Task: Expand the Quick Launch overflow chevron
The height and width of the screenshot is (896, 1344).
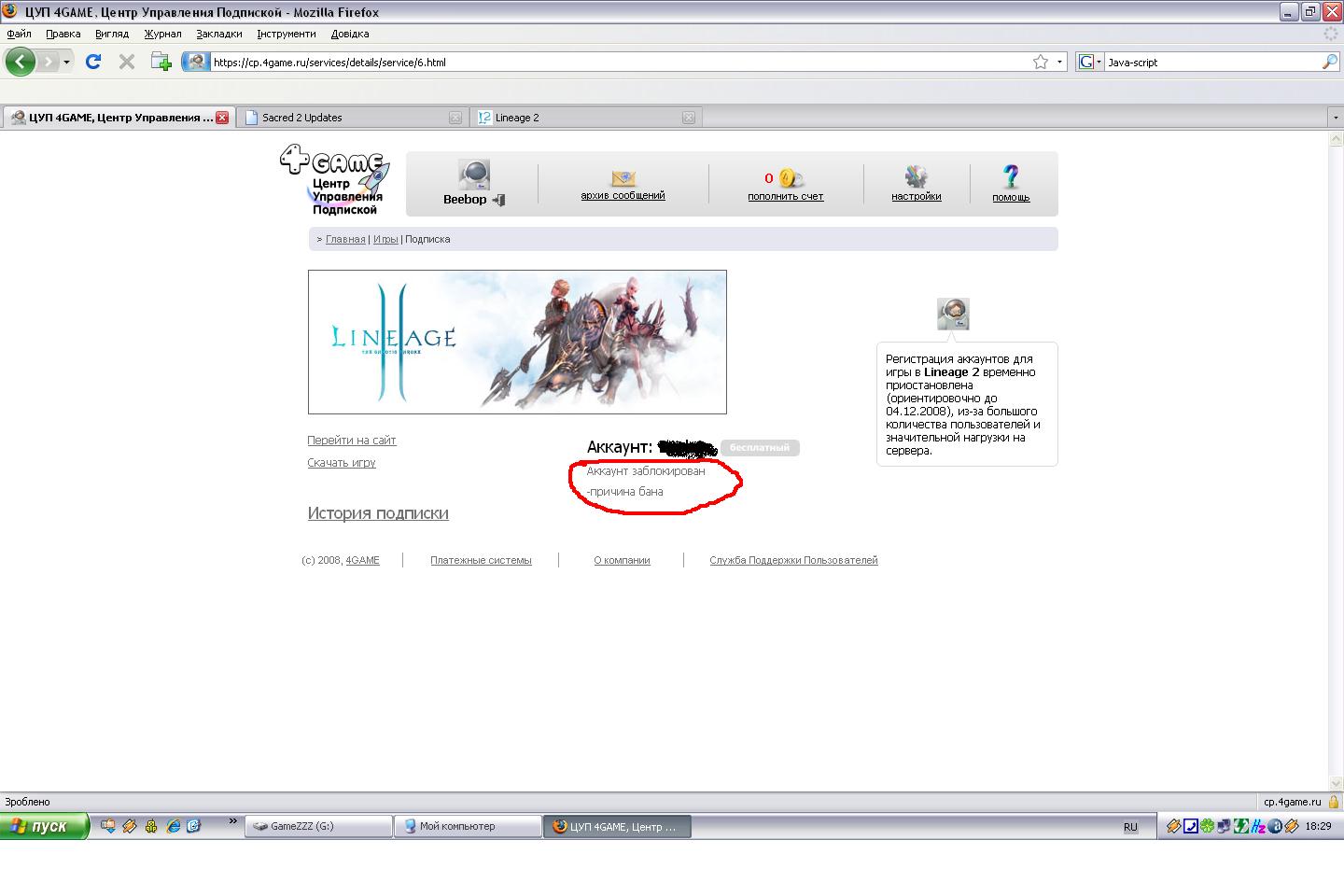Action: coord(232,822)
